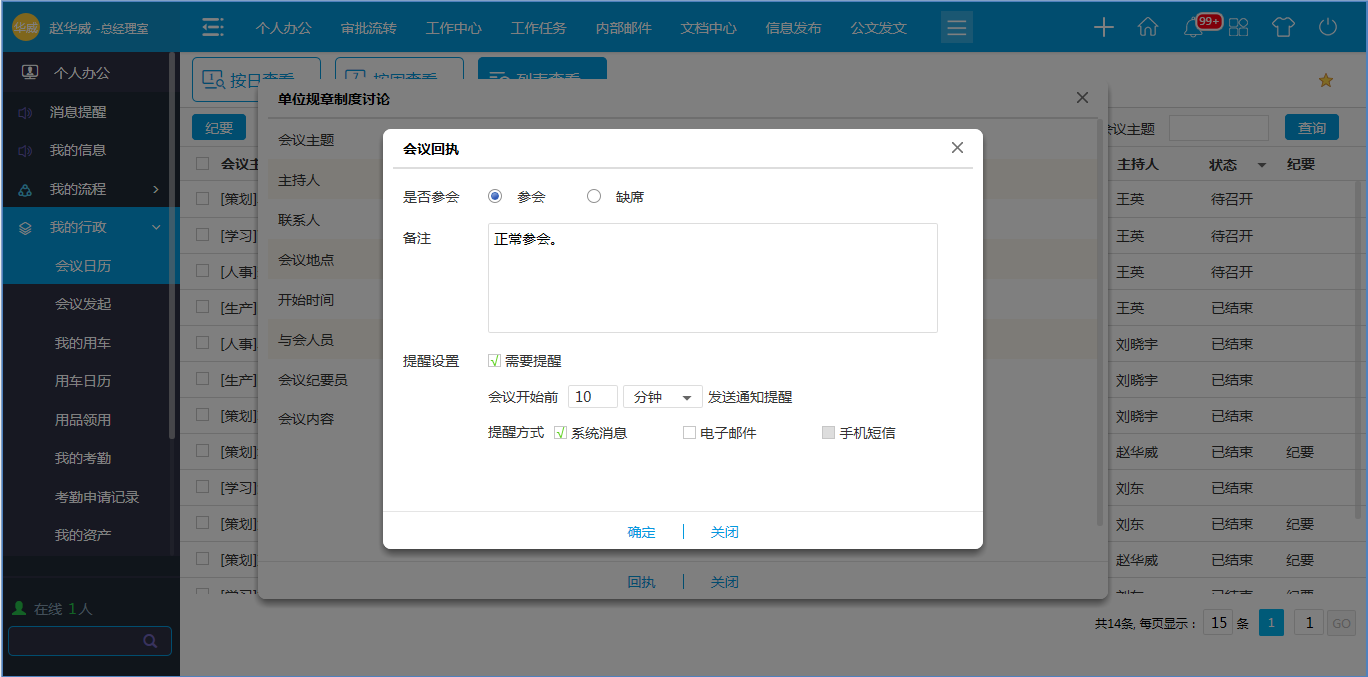Viewport: 1368px width, 677px height.
Task: Click the 确定 confirm button in the dialog
Action: click(641, 531)
